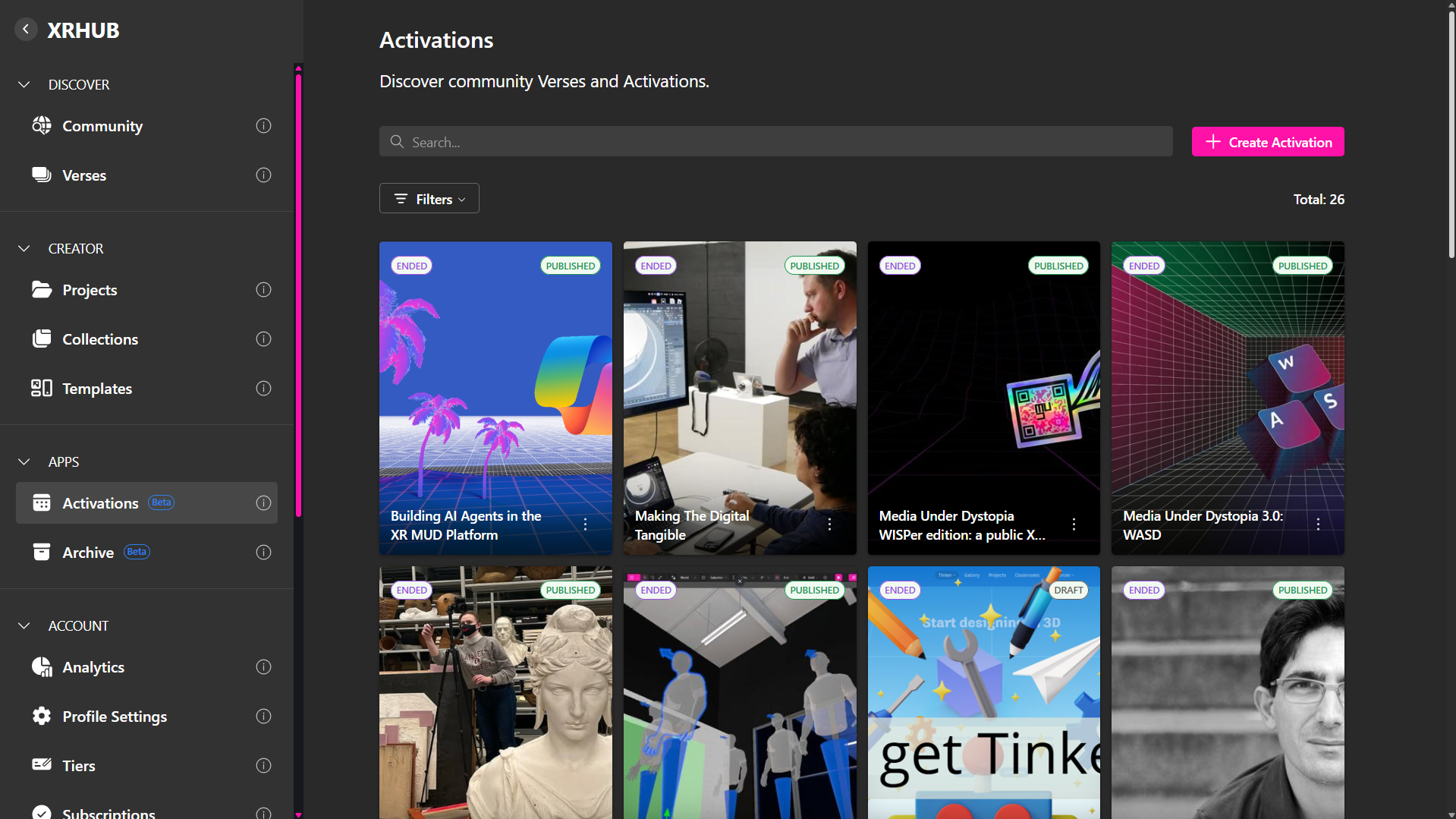Click the Archive box icon
Screen dimensions: 1456x819
[42, 552]
